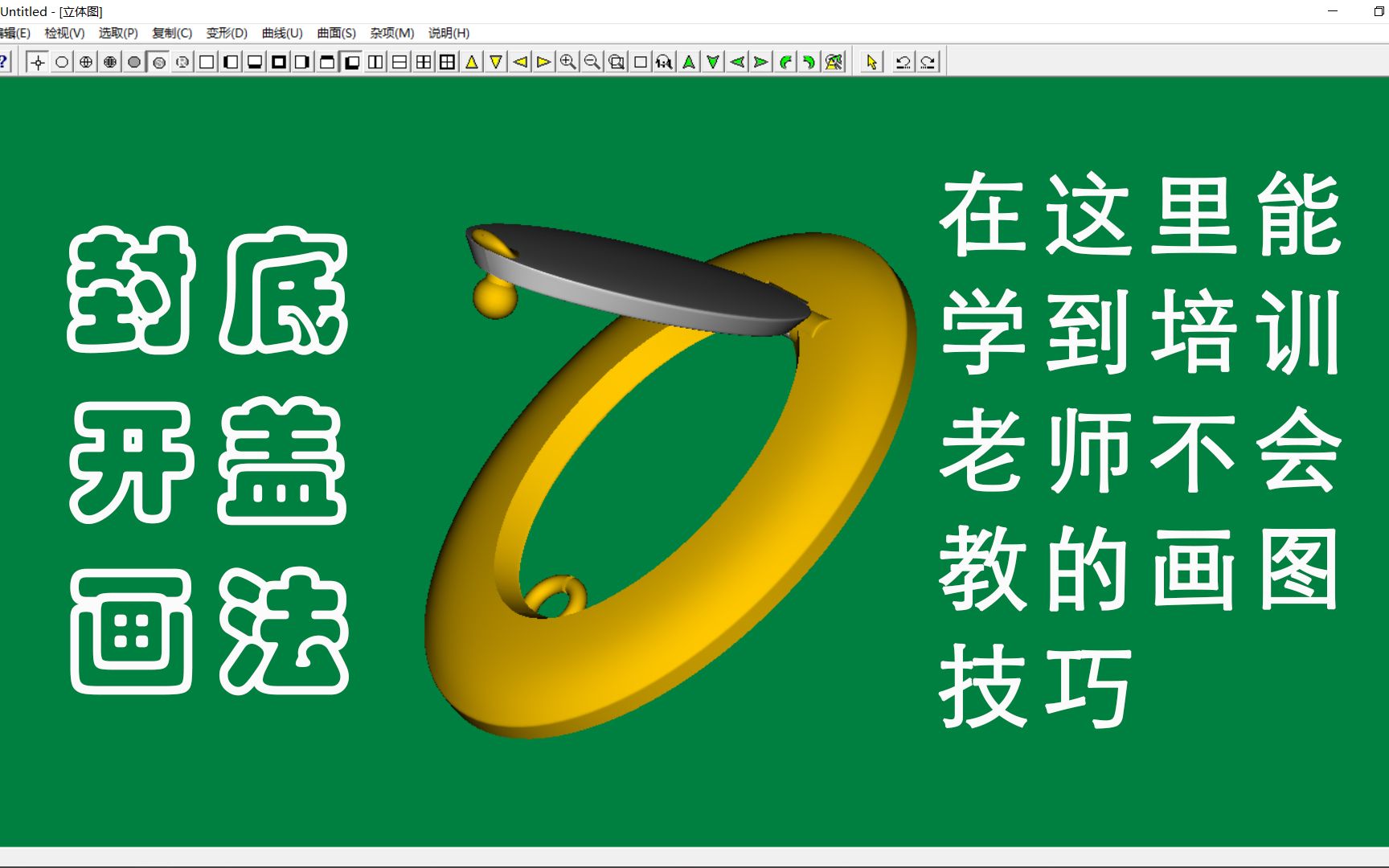Click the render scene icon
The height and width of the screenshot is (868, 1389).
tap(834, 61)
